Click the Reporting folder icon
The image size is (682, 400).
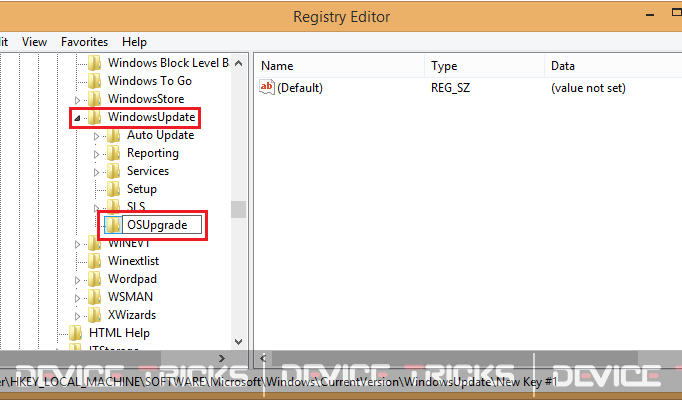(x=114, y=153)
